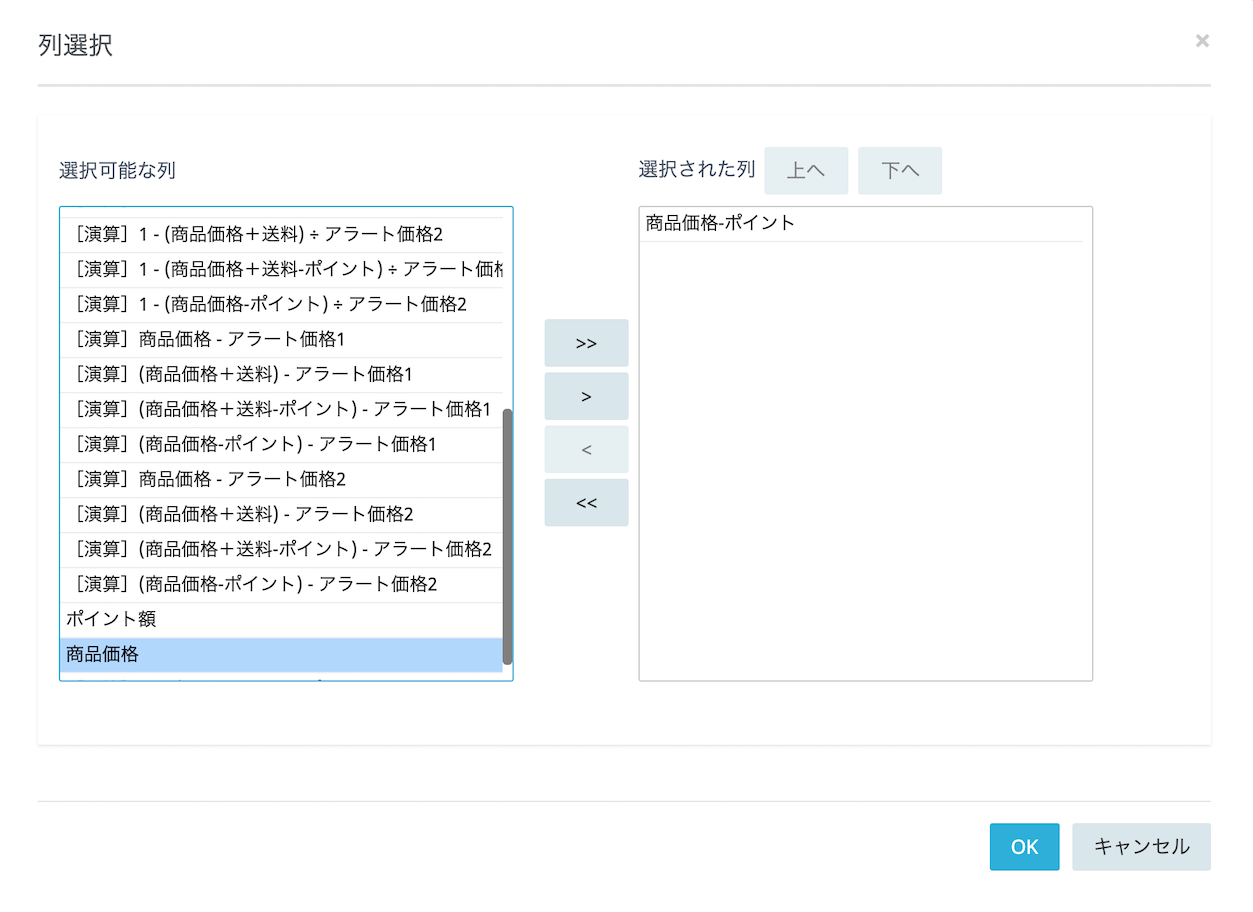This screenshot has height=912, width=1253.
Task: Select 商品価格-ポイント in selected columns list
Action: coord(720,223)
